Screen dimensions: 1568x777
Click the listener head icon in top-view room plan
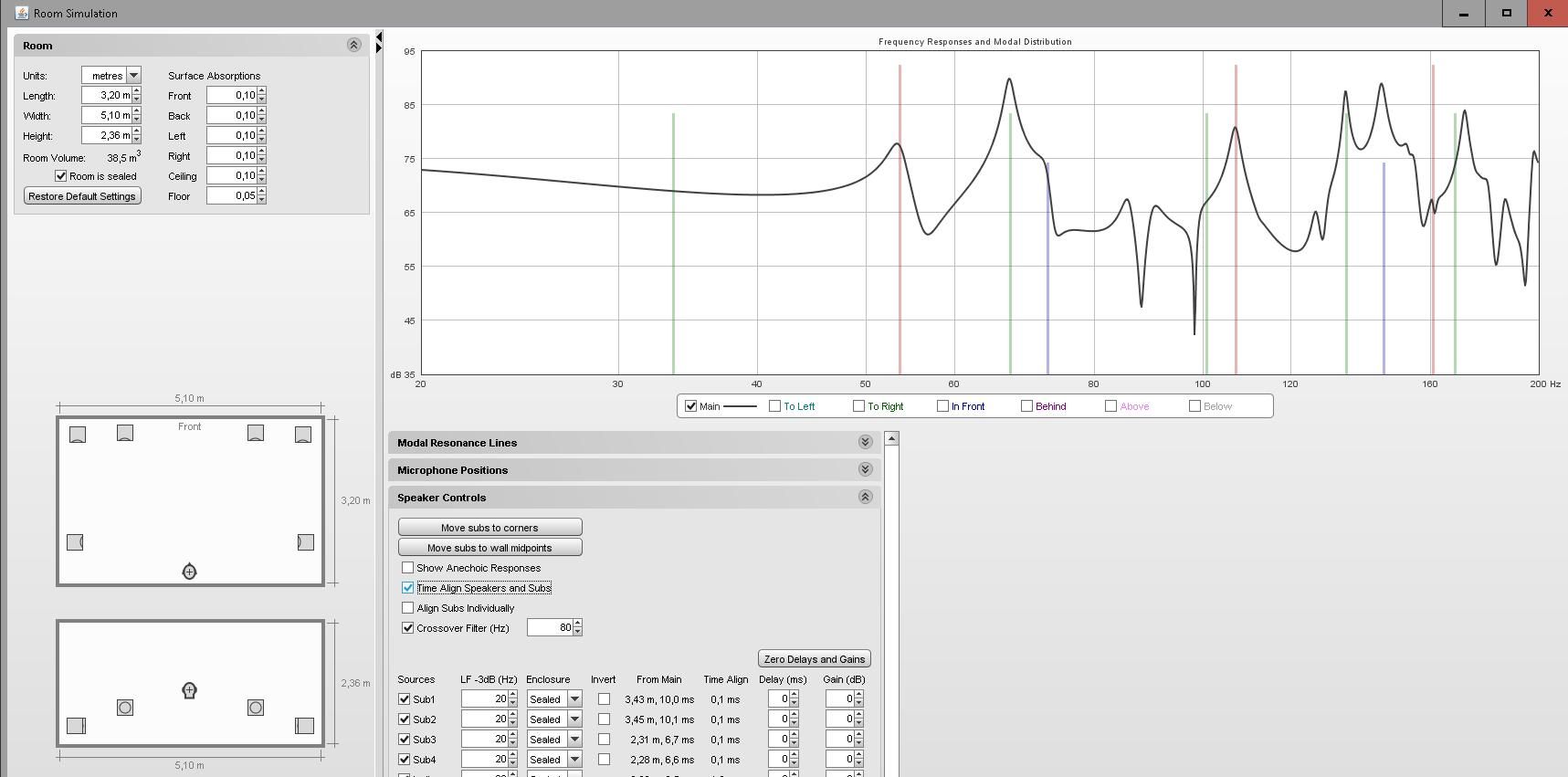point(189,572)
